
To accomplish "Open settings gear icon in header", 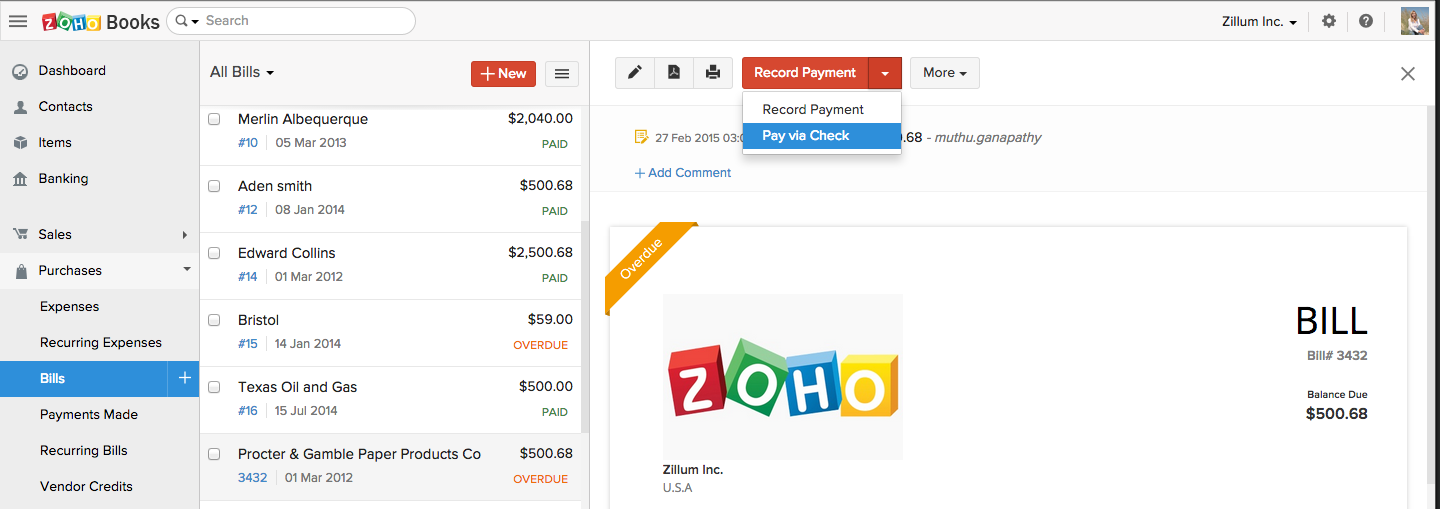I will pyautogui.click(x=1329, y=21).
